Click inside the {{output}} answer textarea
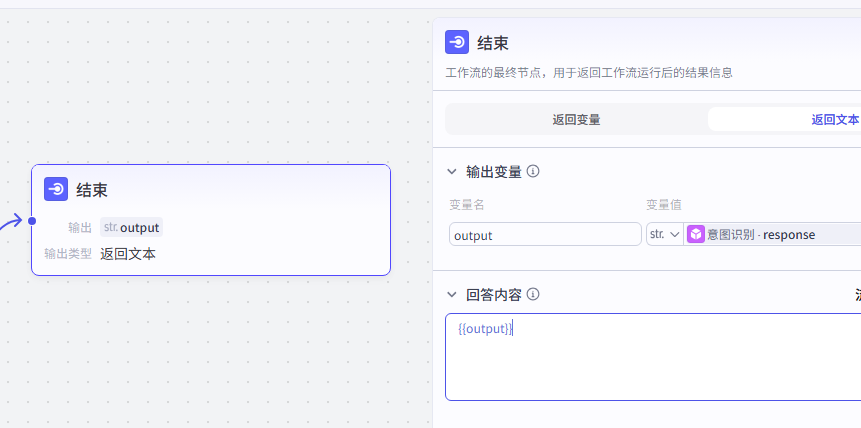861x428 pixels. coord(653,357)
